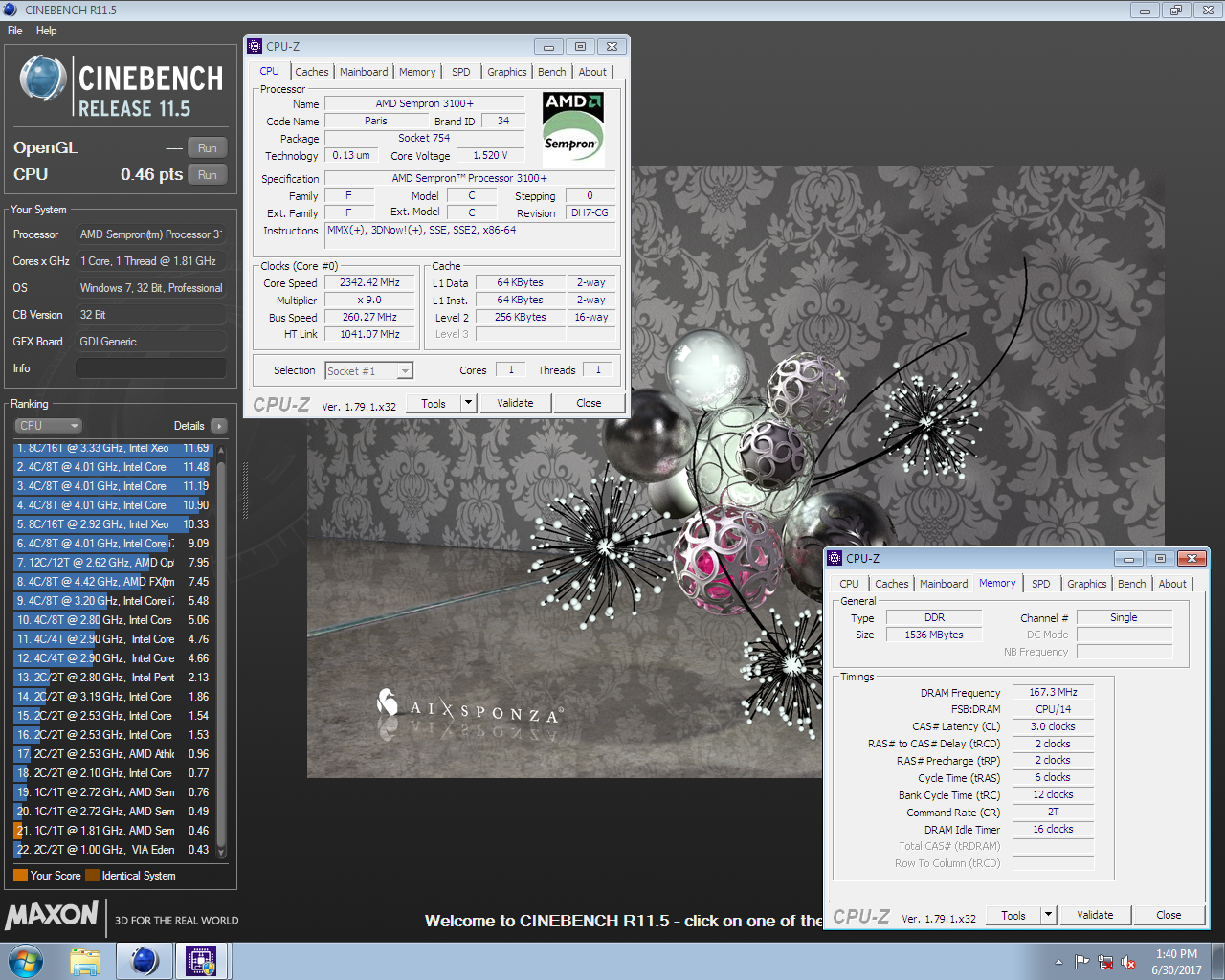The height and width of the screenshot is (980, 1225).
Task: Click the ranking list scroll down arrow
Action: pyautogui.click(x=222, y=851)
